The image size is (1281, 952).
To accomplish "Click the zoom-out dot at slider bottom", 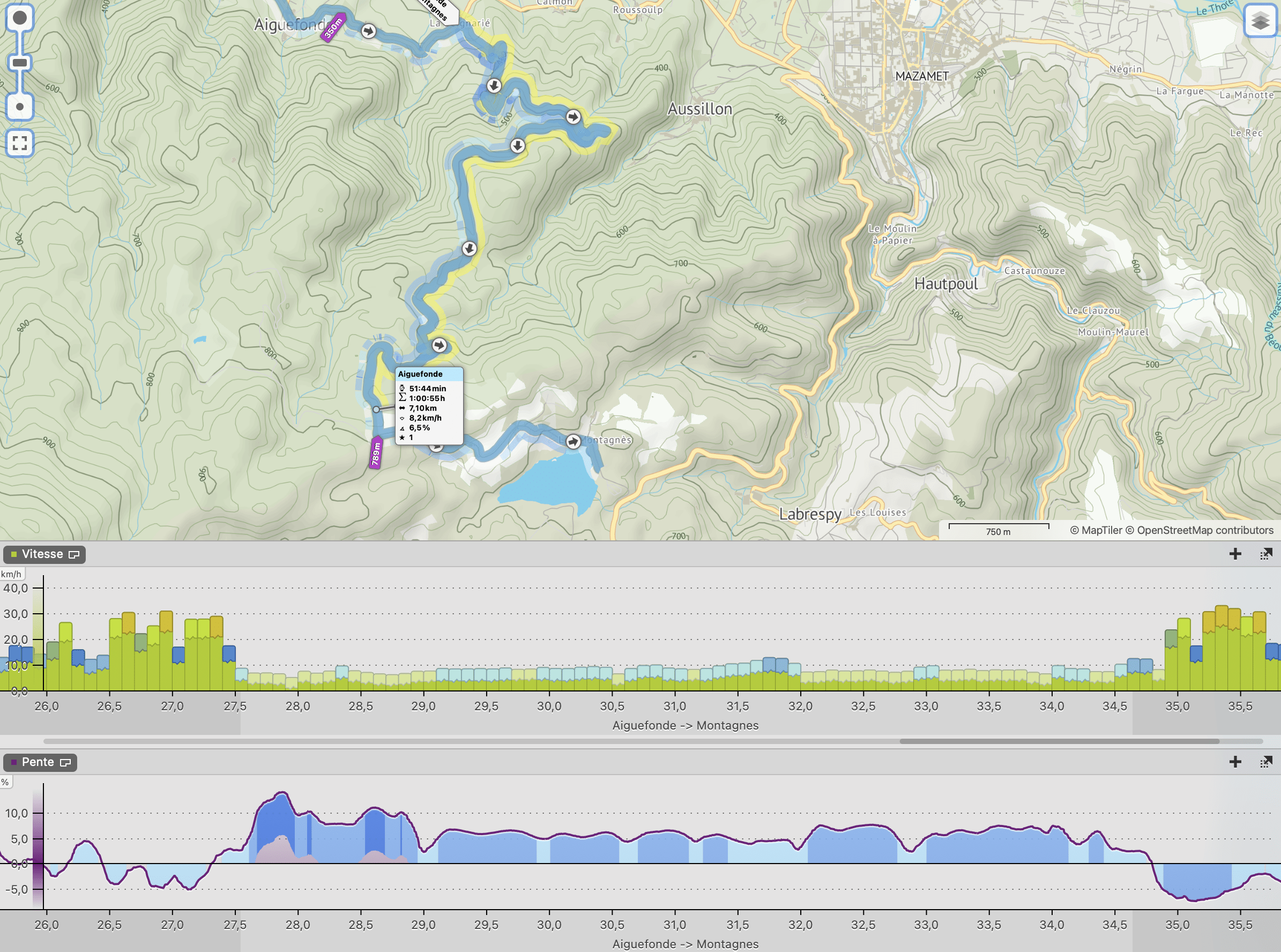I will [20, 107].
